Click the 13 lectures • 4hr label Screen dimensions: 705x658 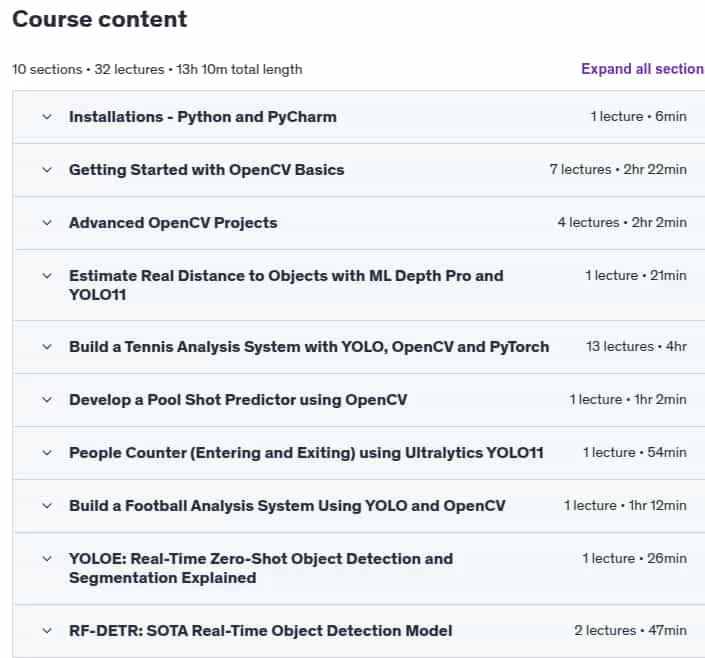point(636,346)
